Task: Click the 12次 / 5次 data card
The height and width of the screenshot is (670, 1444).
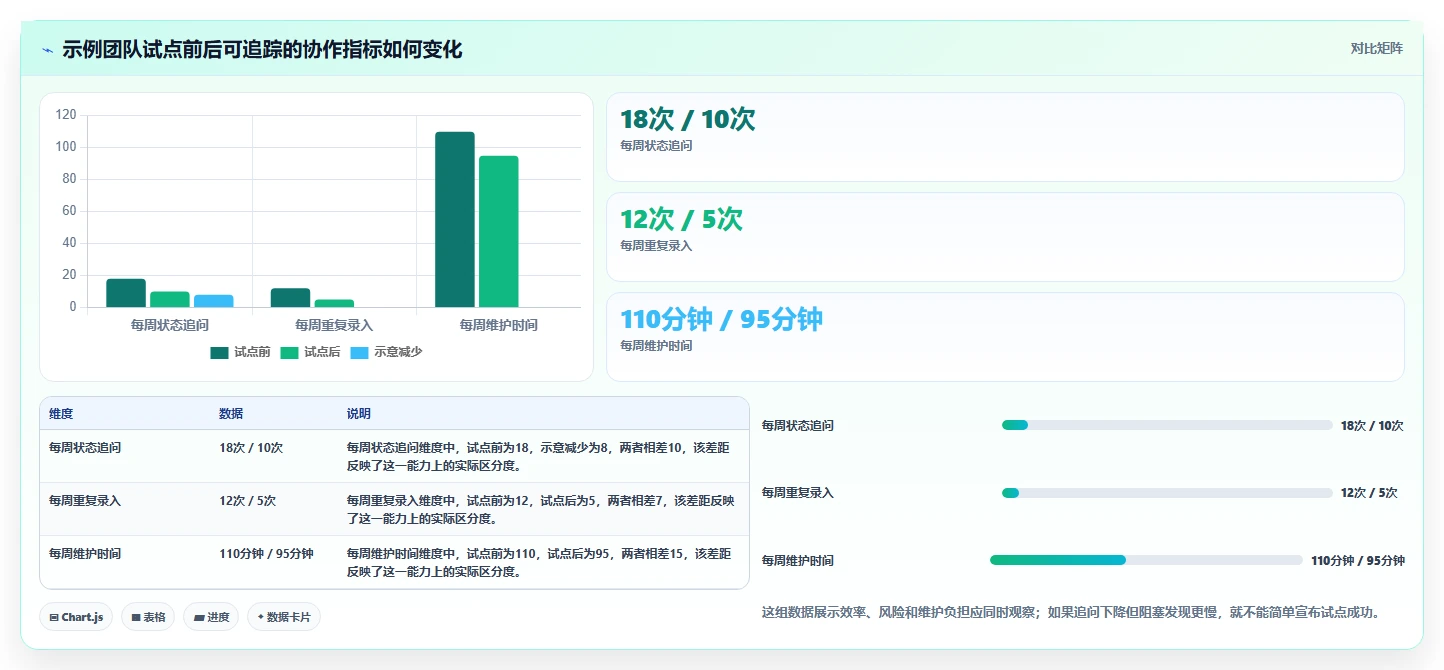Action: click(x=1005, y=237)
